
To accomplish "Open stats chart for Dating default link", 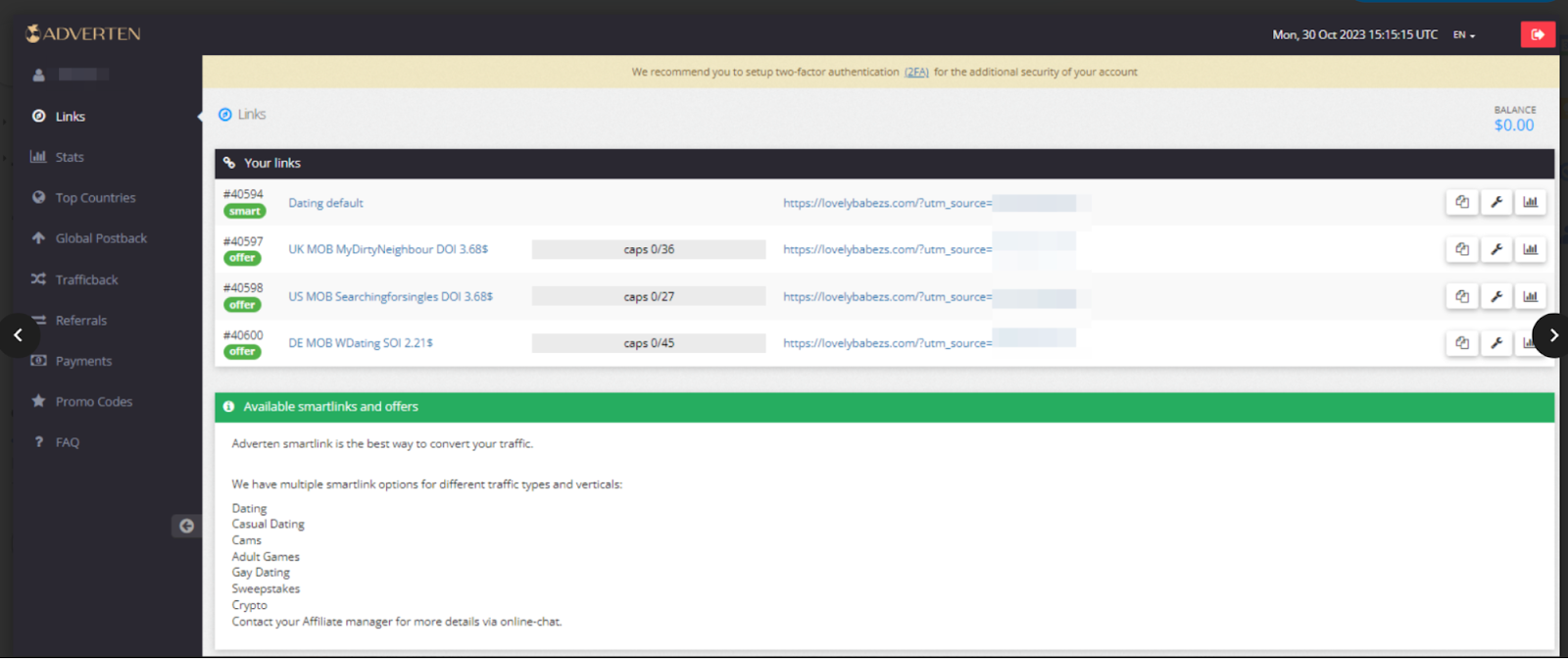I will (1530, 202).
